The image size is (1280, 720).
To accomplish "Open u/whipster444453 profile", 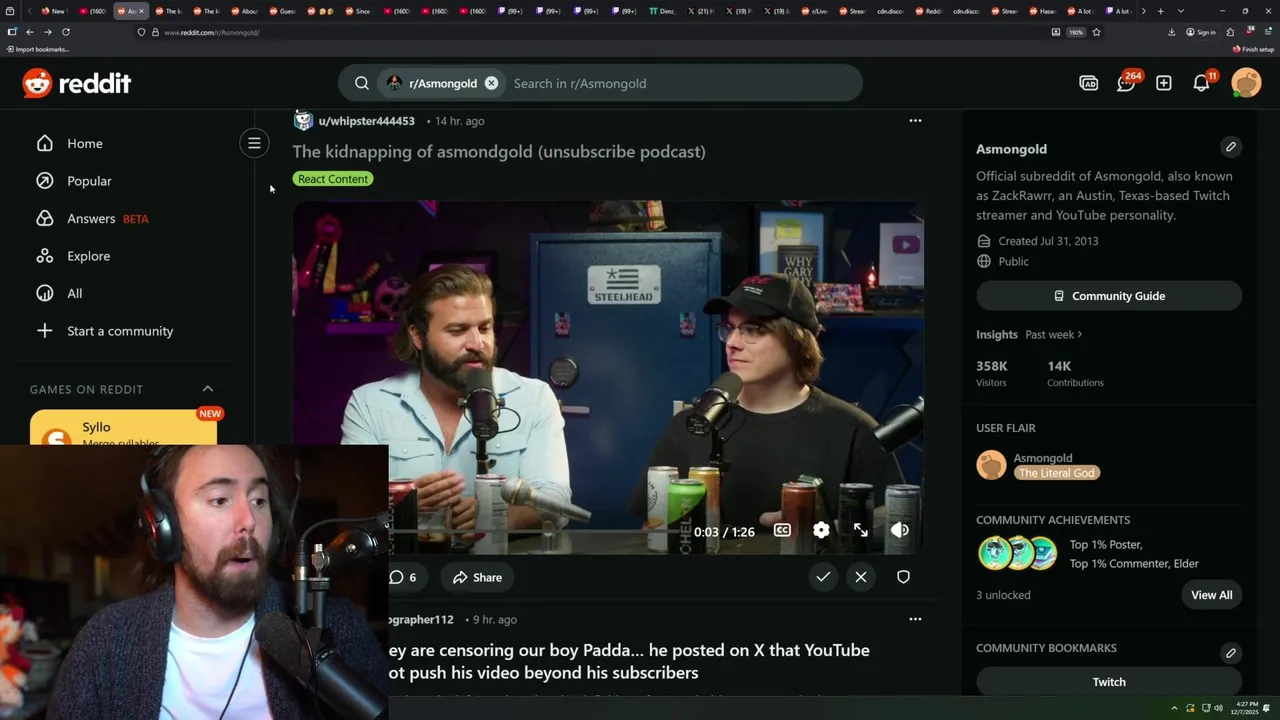I will pos(366,121).
